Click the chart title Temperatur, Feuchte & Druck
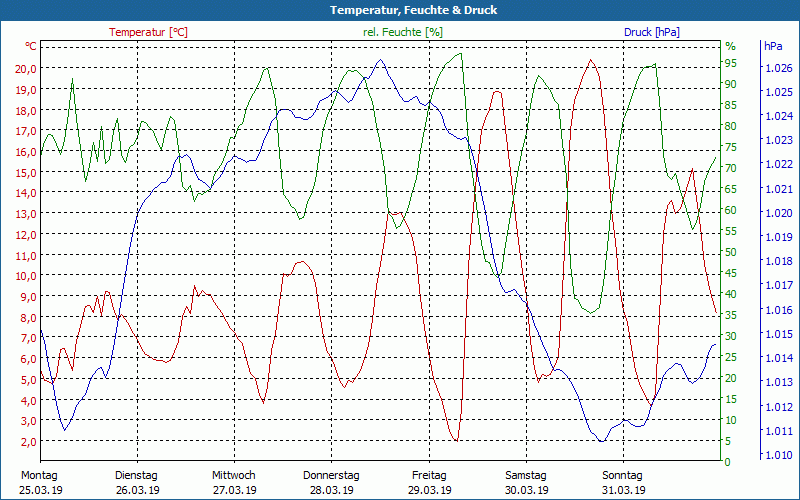The width and height of the screenshot is (800, 500). tap(399, 10)
